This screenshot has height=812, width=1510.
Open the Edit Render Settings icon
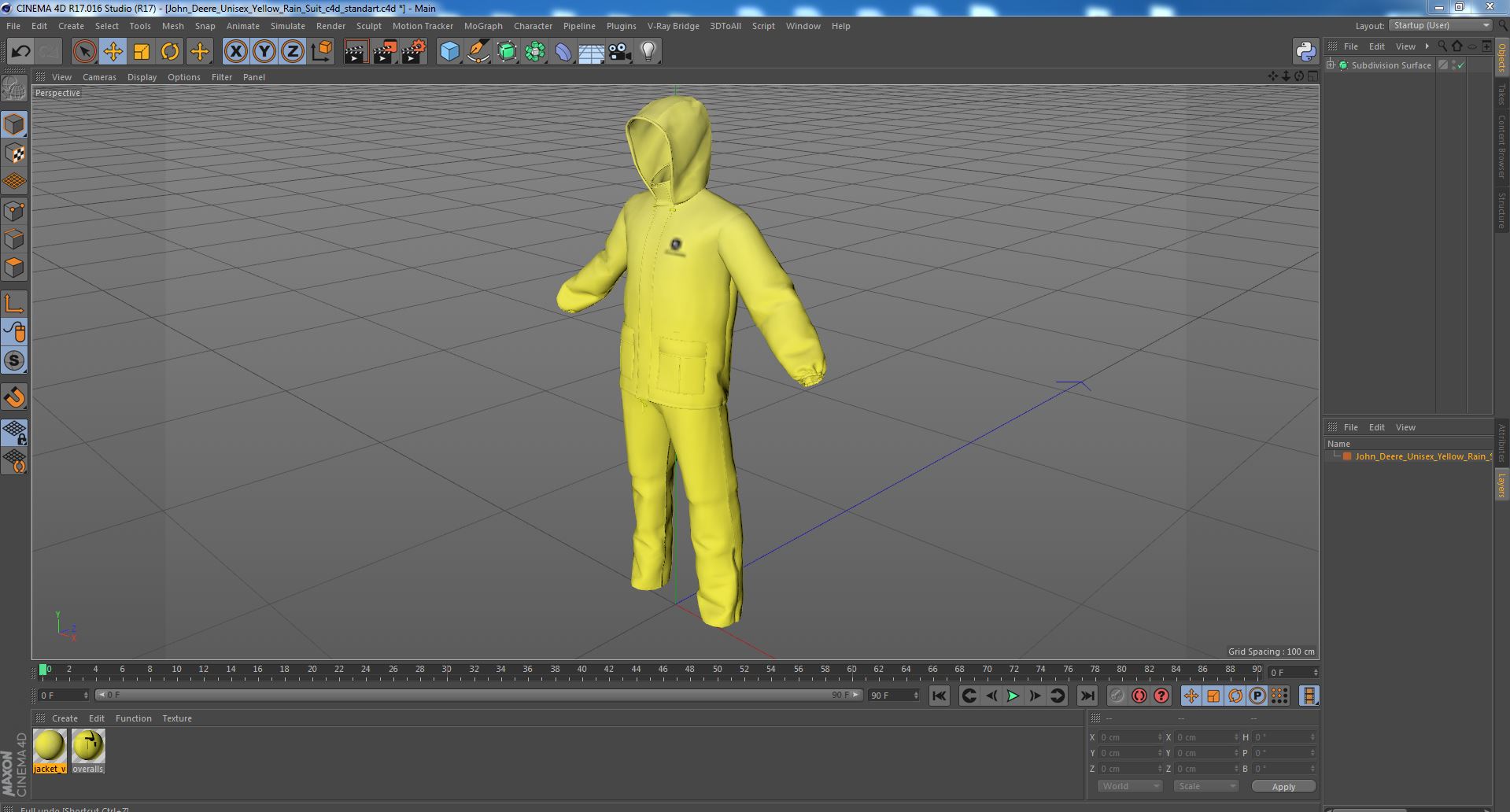(414, 52)
